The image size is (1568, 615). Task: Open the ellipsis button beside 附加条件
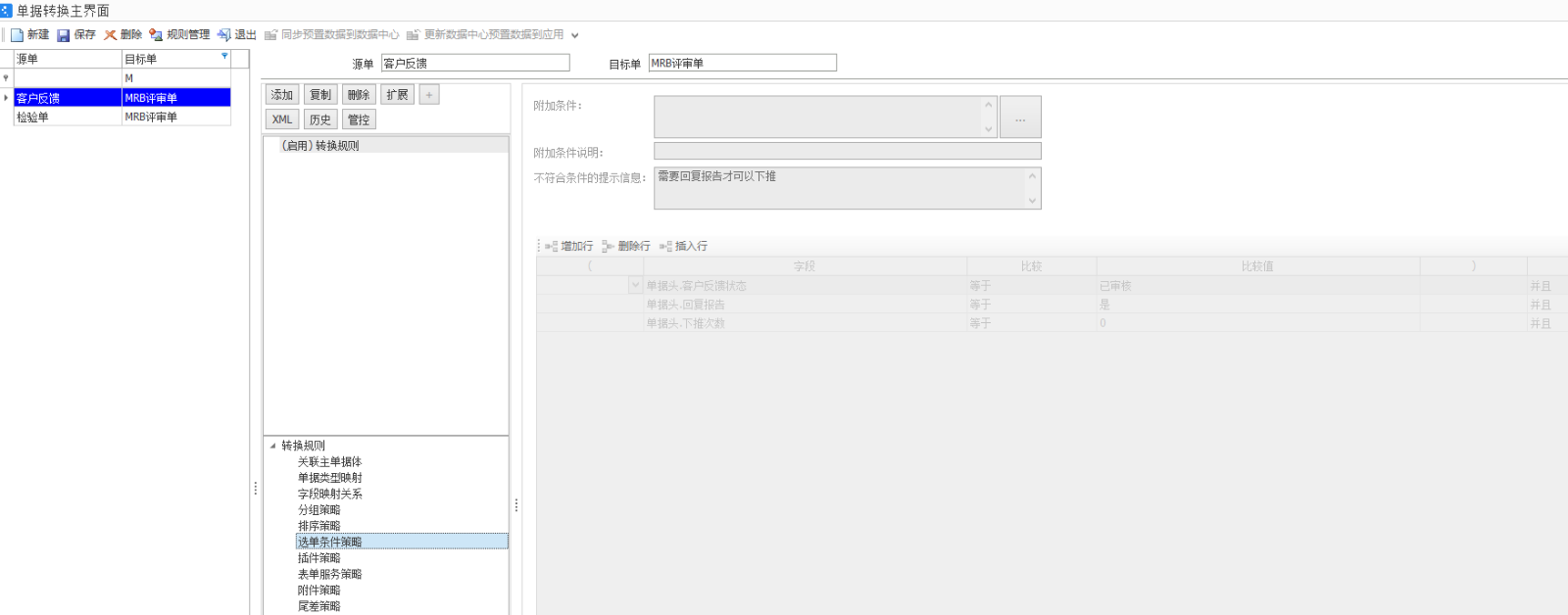tap(1020, 118)
